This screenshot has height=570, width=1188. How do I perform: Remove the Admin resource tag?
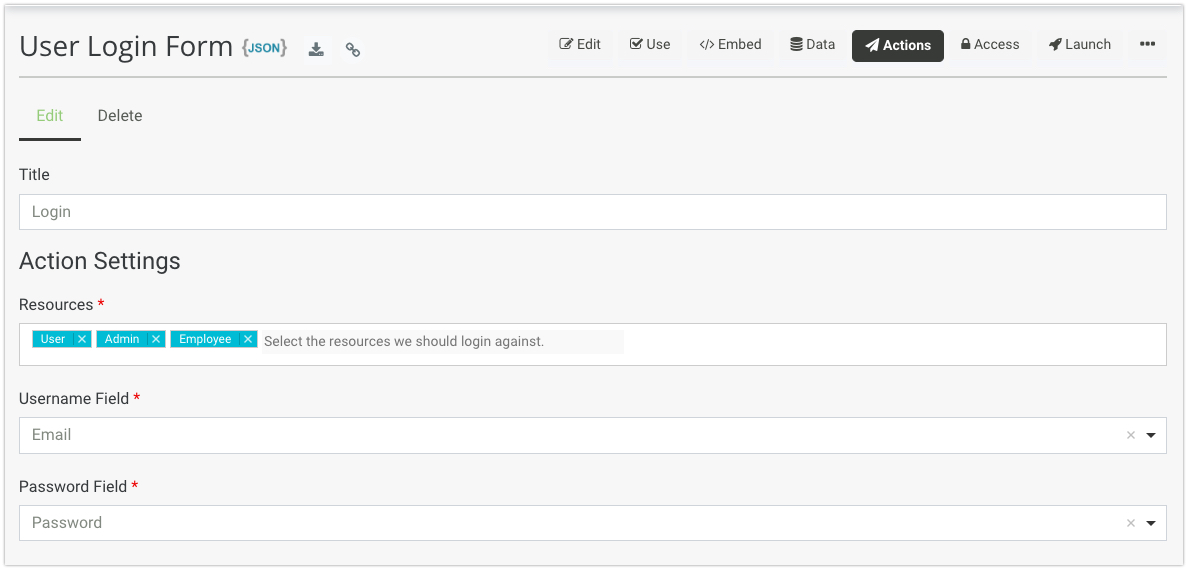[x=156, y=339]
